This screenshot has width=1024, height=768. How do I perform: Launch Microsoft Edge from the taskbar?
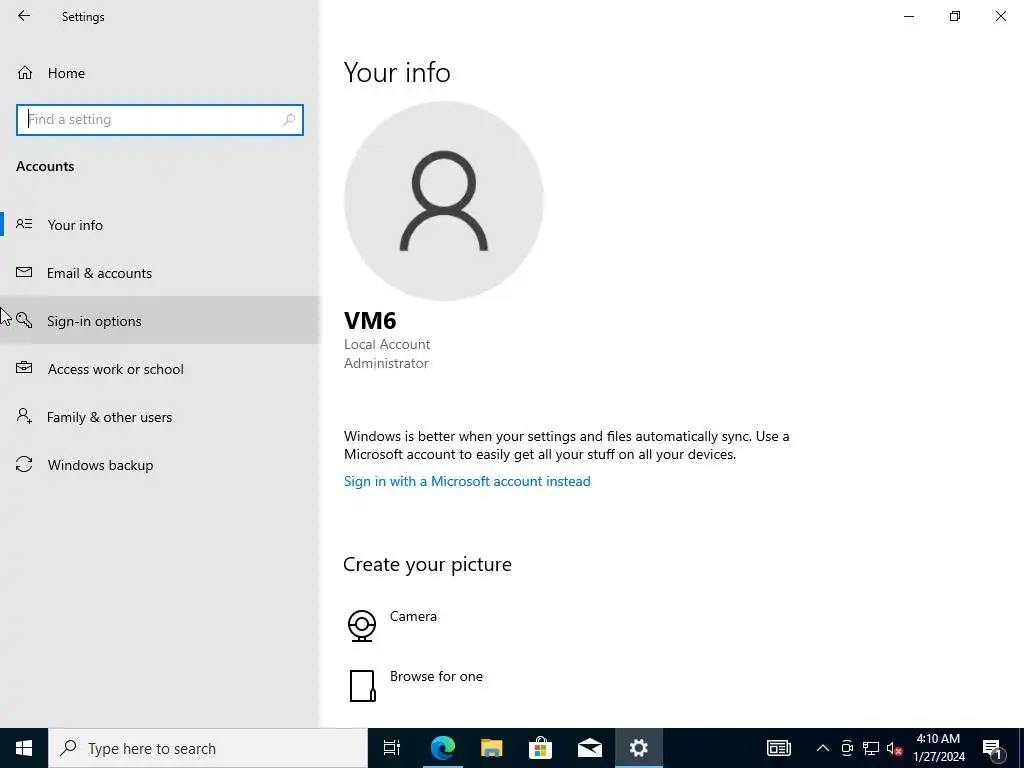click(443, 748)
